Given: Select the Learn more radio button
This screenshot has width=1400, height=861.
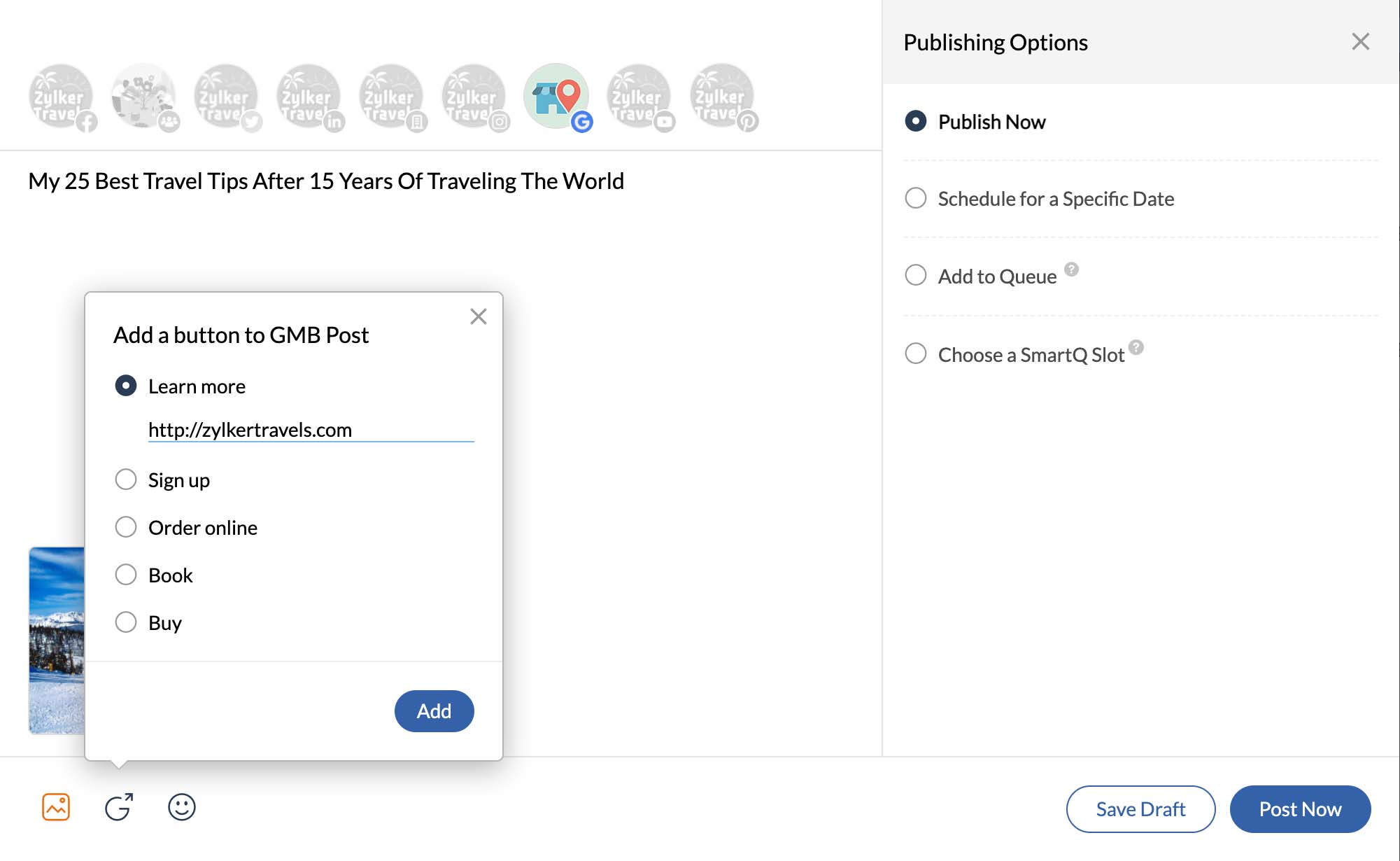Looking at the screenshot, I should (125, 386).
